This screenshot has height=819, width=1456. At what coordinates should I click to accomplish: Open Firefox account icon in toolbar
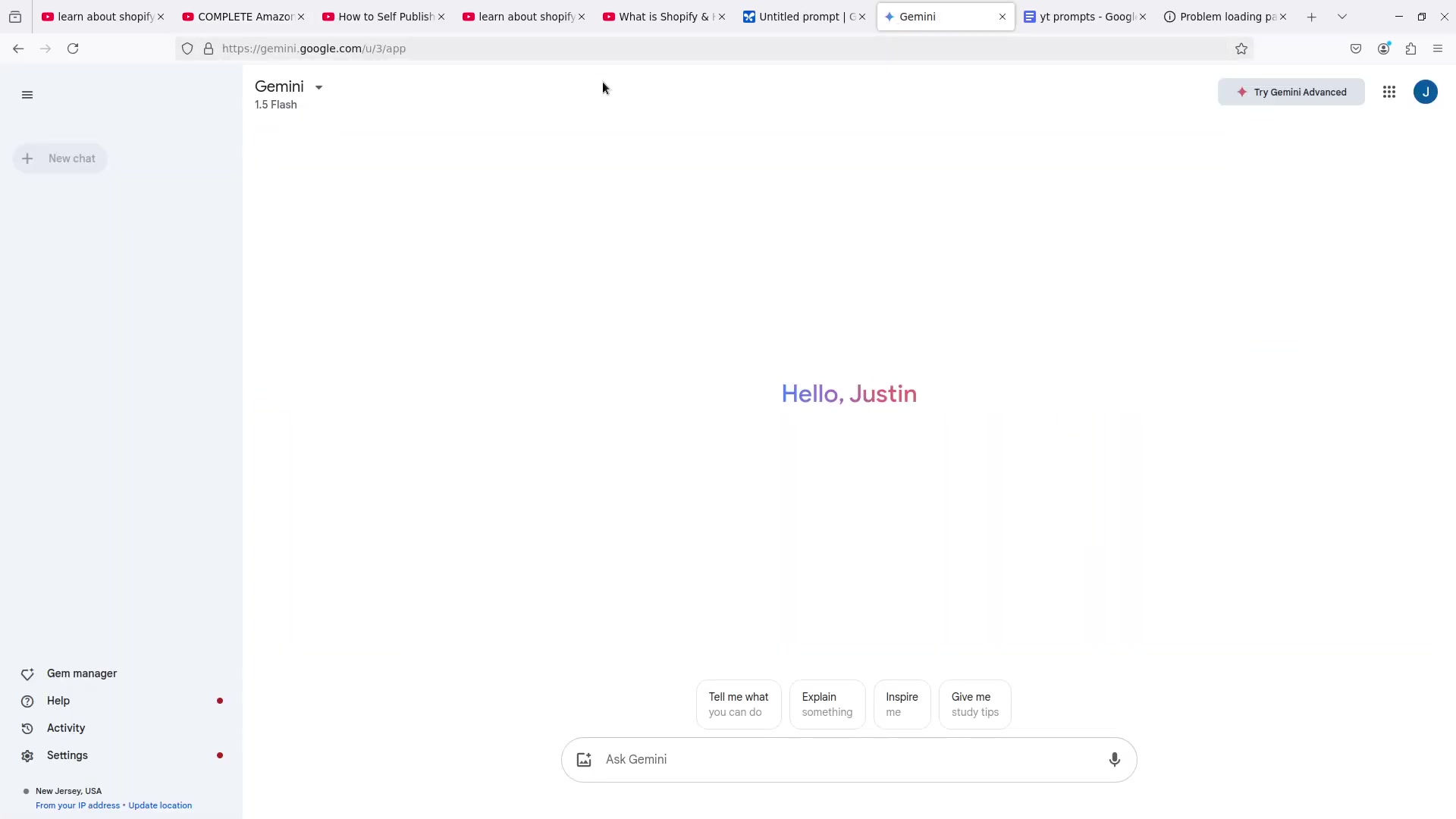coord(1383,49)
